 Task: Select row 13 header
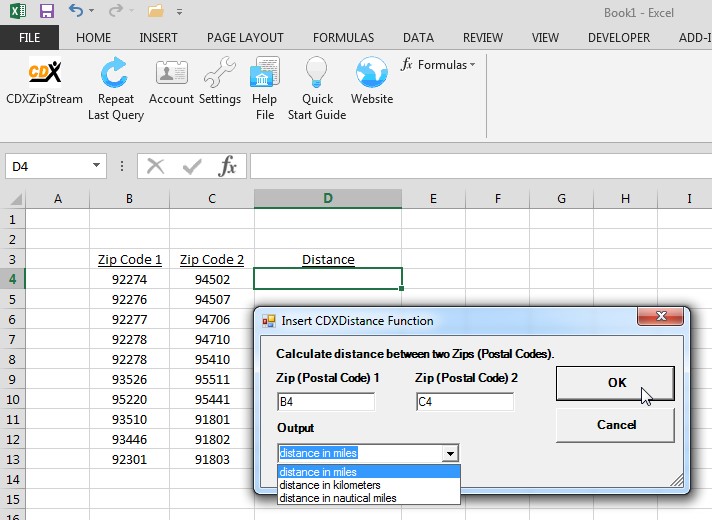coord(12,459)
